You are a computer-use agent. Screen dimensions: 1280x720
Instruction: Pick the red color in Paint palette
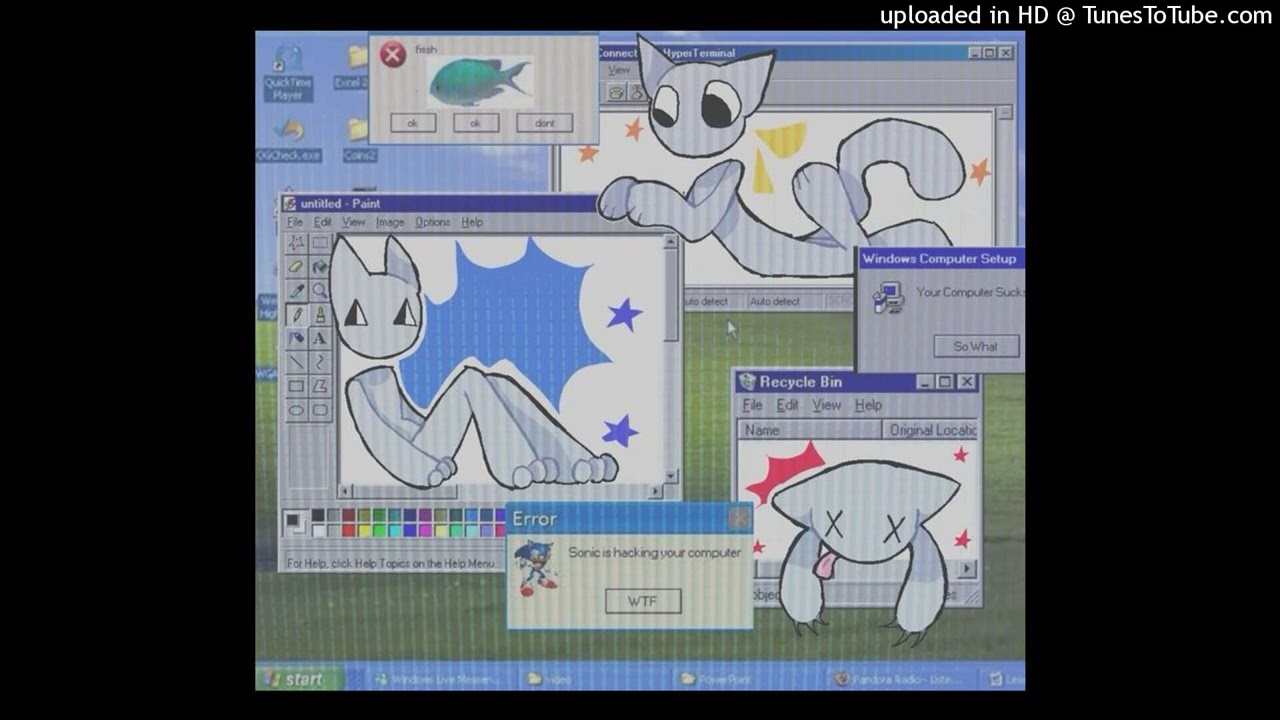click(x=348, y=530)
